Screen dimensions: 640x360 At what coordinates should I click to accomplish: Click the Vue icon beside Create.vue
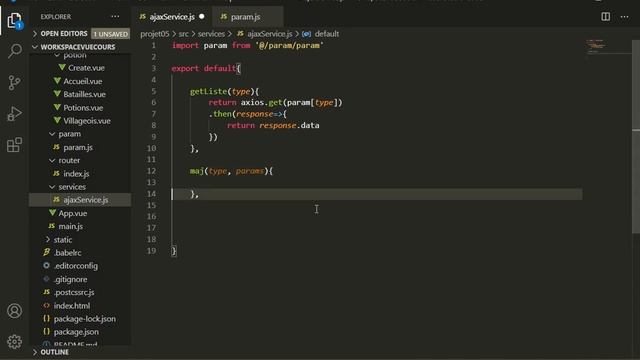pyautogui.click(x=62, y=67)
